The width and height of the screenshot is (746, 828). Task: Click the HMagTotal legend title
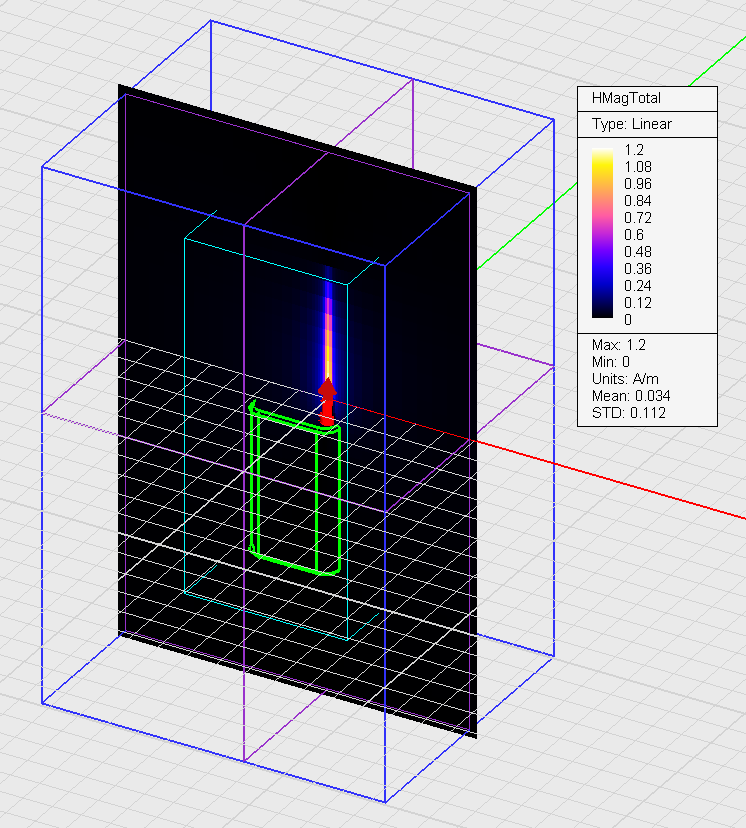(627, 98)
